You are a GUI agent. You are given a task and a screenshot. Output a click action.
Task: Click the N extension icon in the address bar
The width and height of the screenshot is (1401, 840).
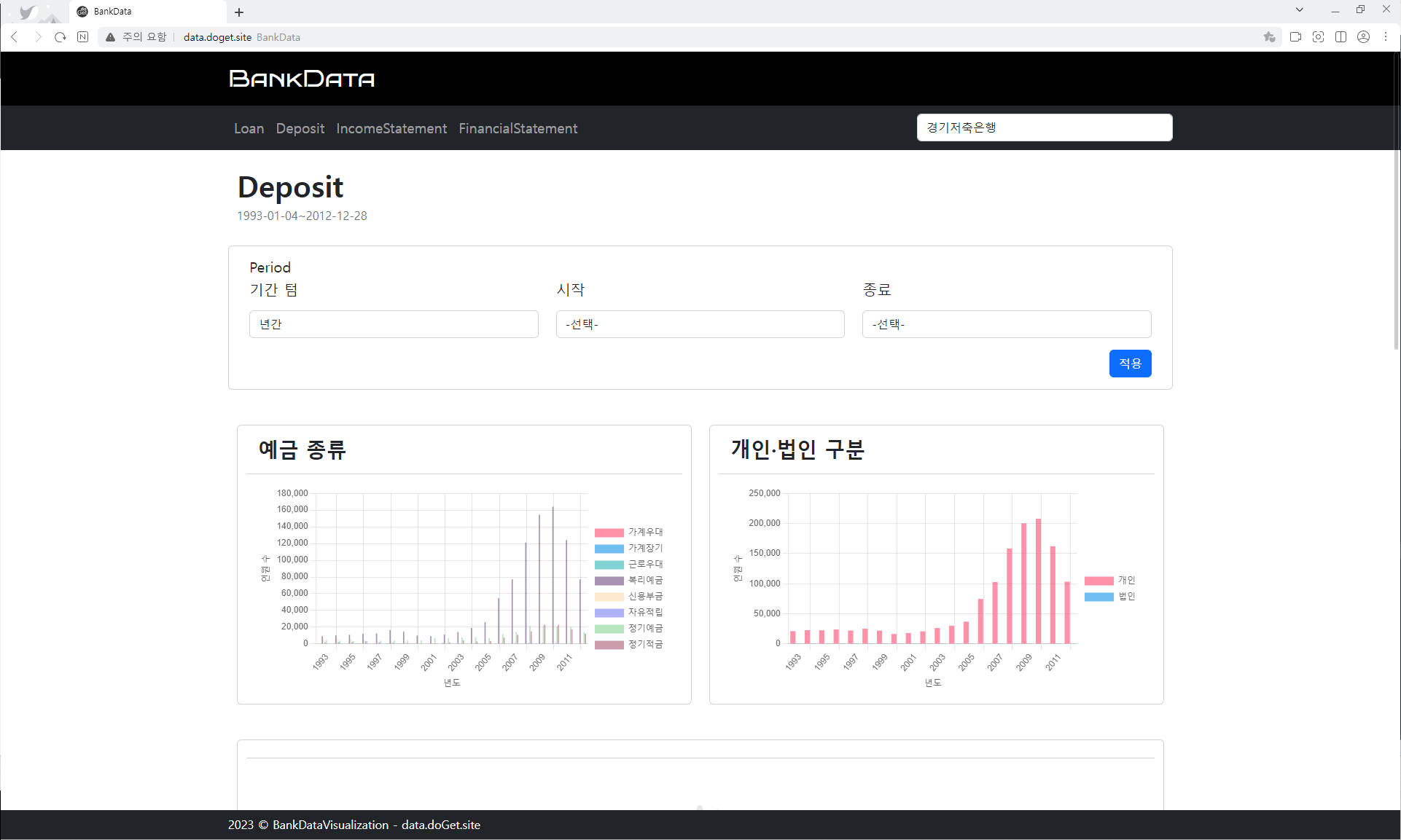tap(82, 36)
